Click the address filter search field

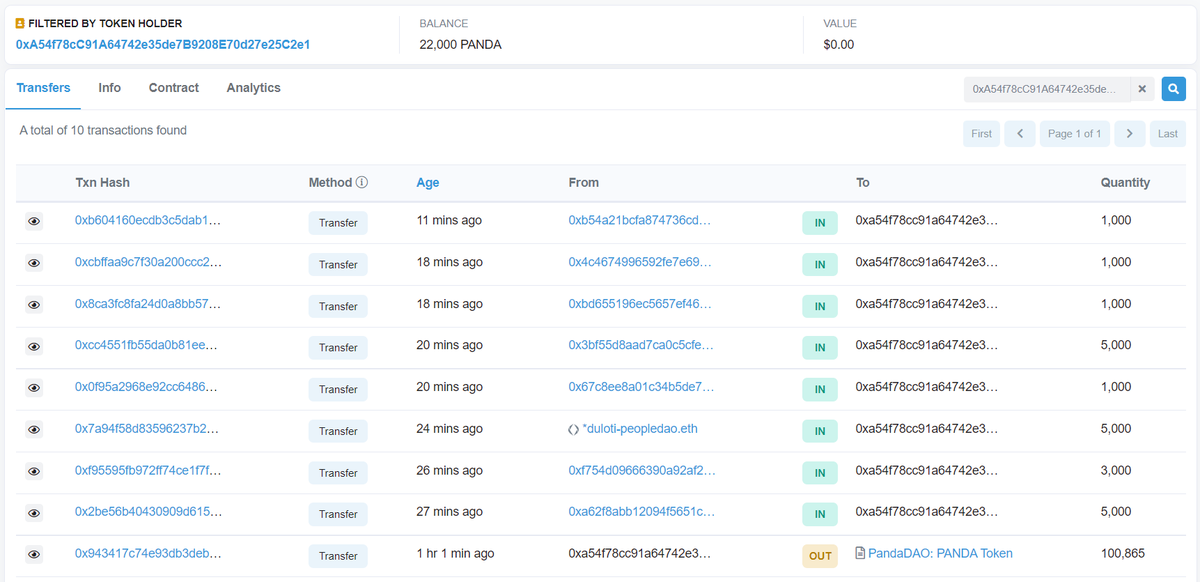click(1047, 89)
